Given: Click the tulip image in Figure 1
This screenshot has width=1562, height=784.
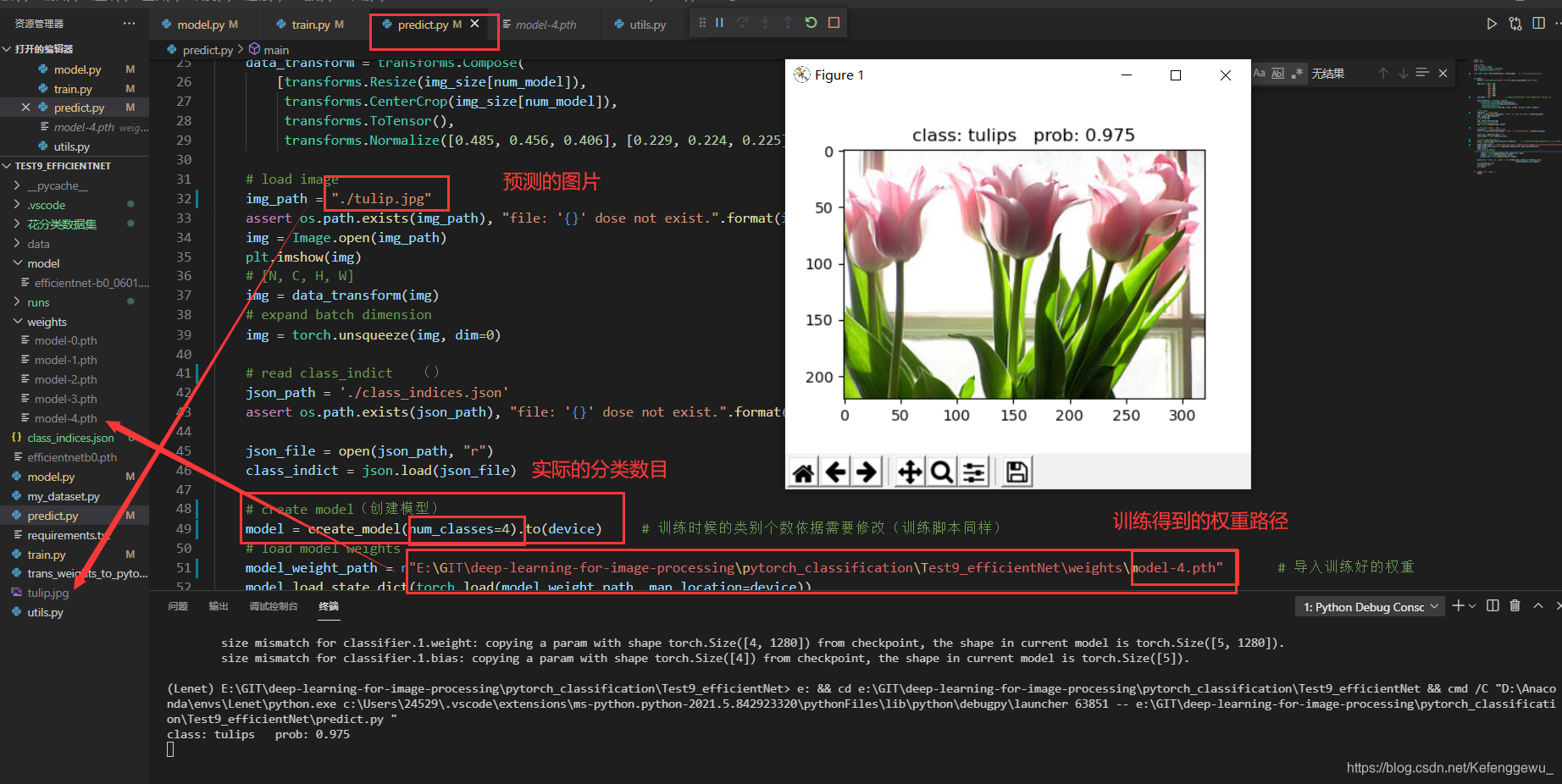Looking at the screenshot, I should click(x=1024, y=274).
